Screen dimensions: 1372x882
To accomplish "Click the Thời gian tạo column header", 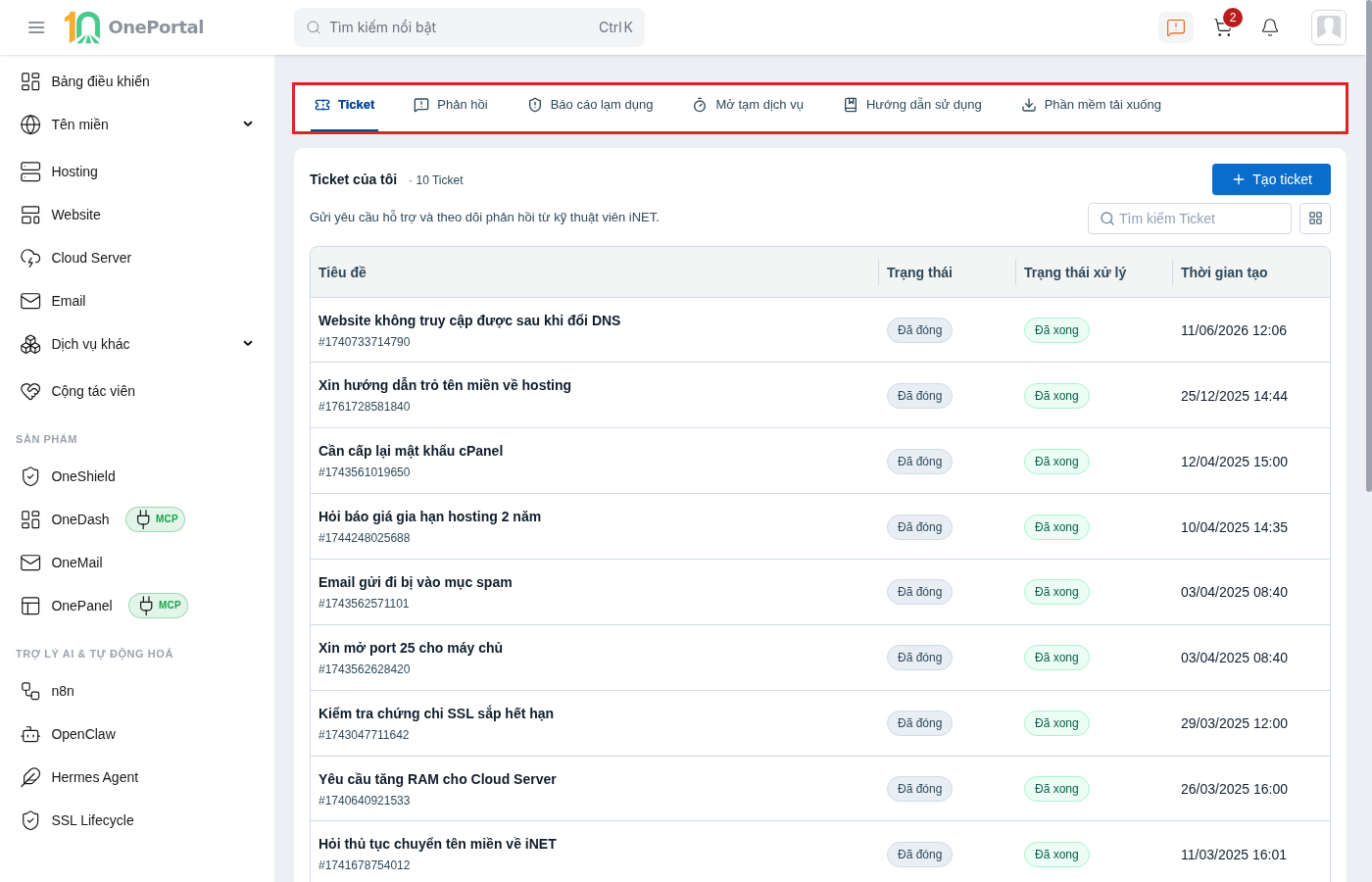I will tap(1224, 272).
